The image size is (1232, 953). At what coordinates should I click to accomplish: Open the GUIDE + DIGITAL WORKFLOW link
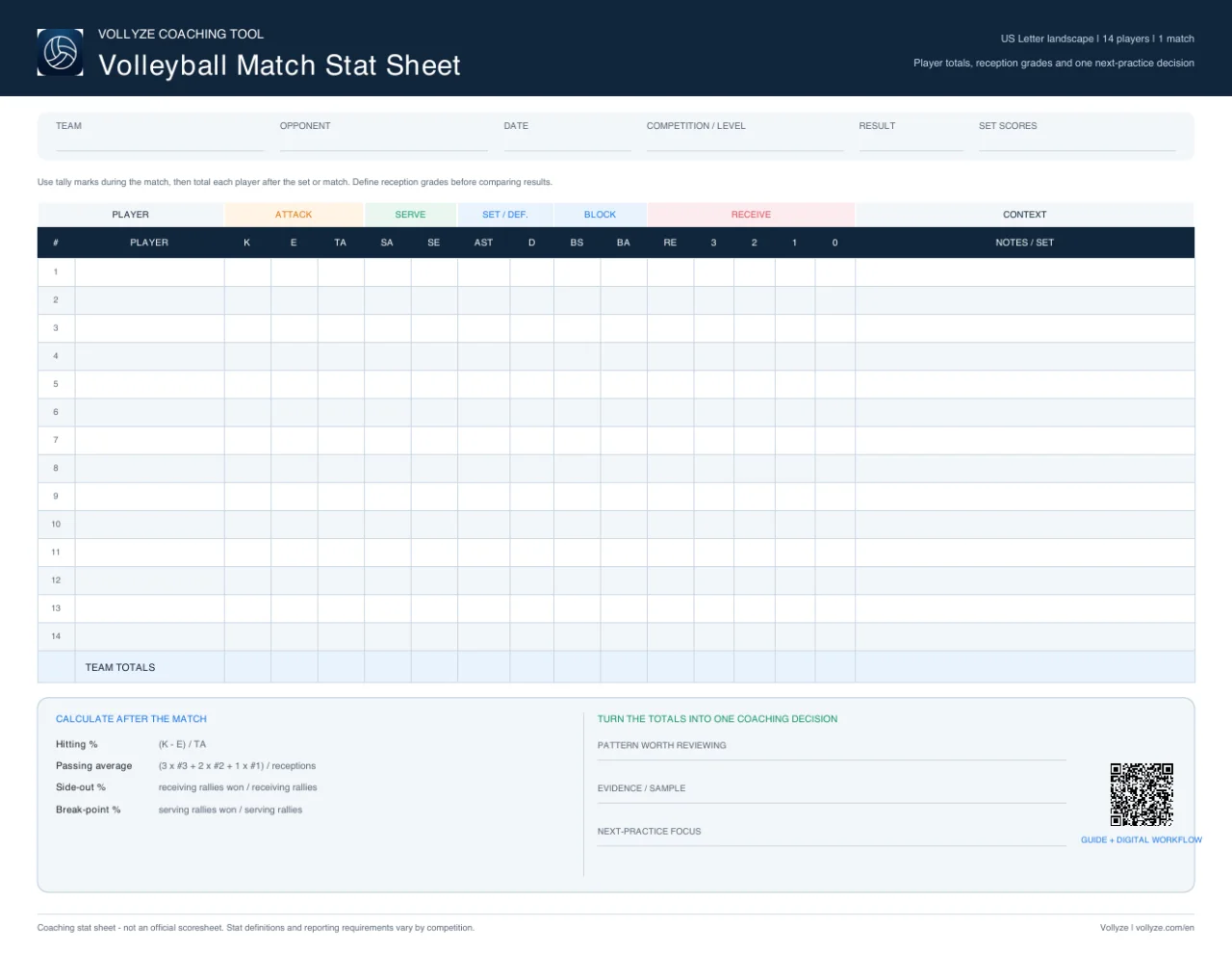pos(1142,839)
